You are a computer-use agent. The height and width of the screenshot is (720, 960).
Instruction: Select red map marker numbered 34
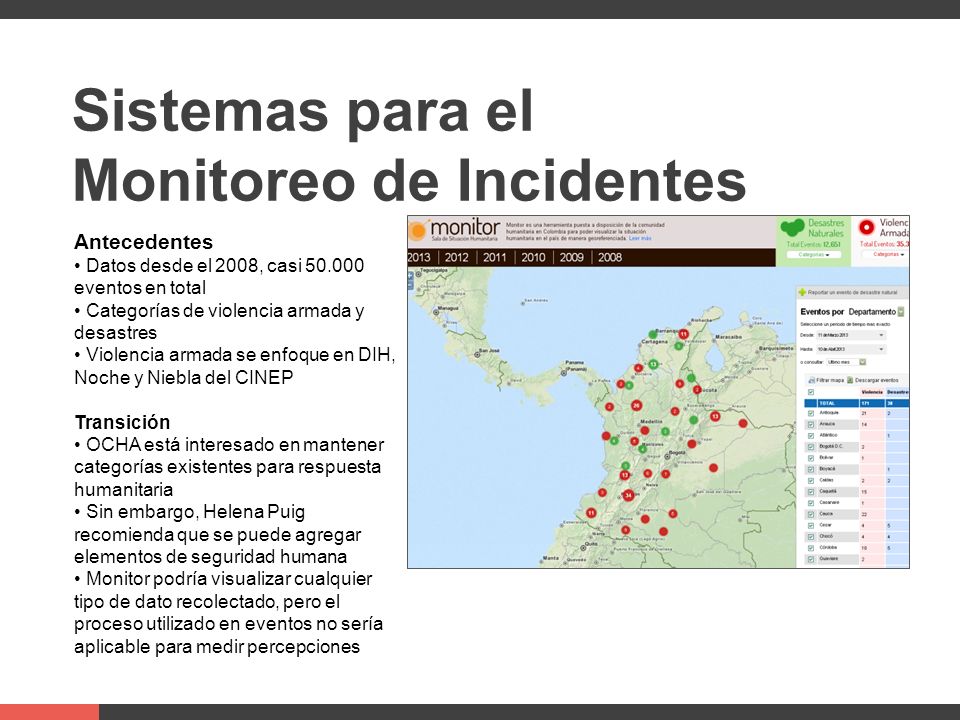[628, 495]
